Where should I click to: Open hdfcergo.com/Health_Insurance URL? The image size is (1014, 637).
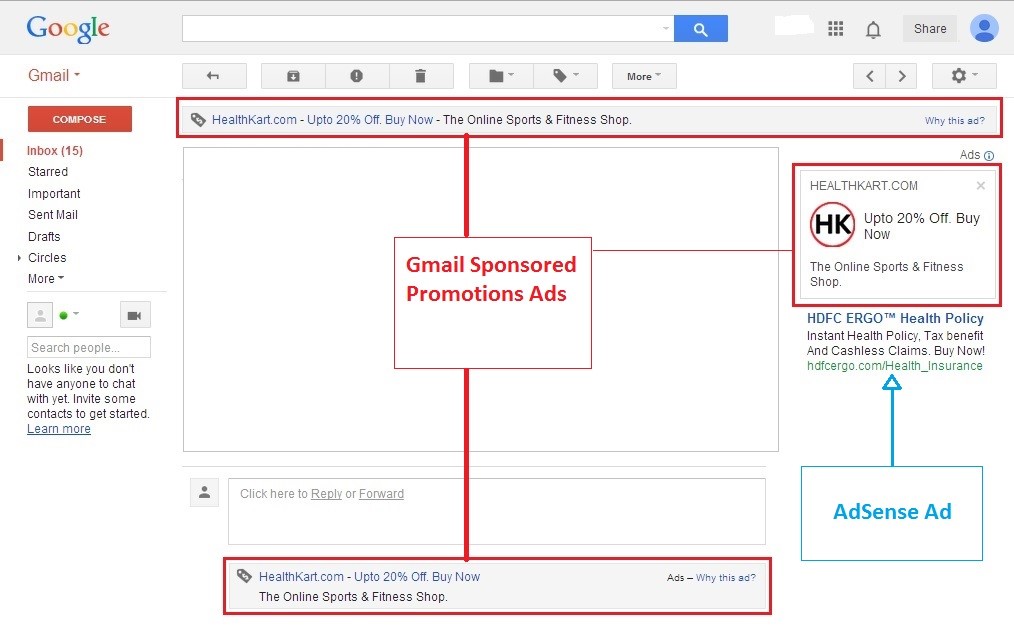click(x=894, y=366)
